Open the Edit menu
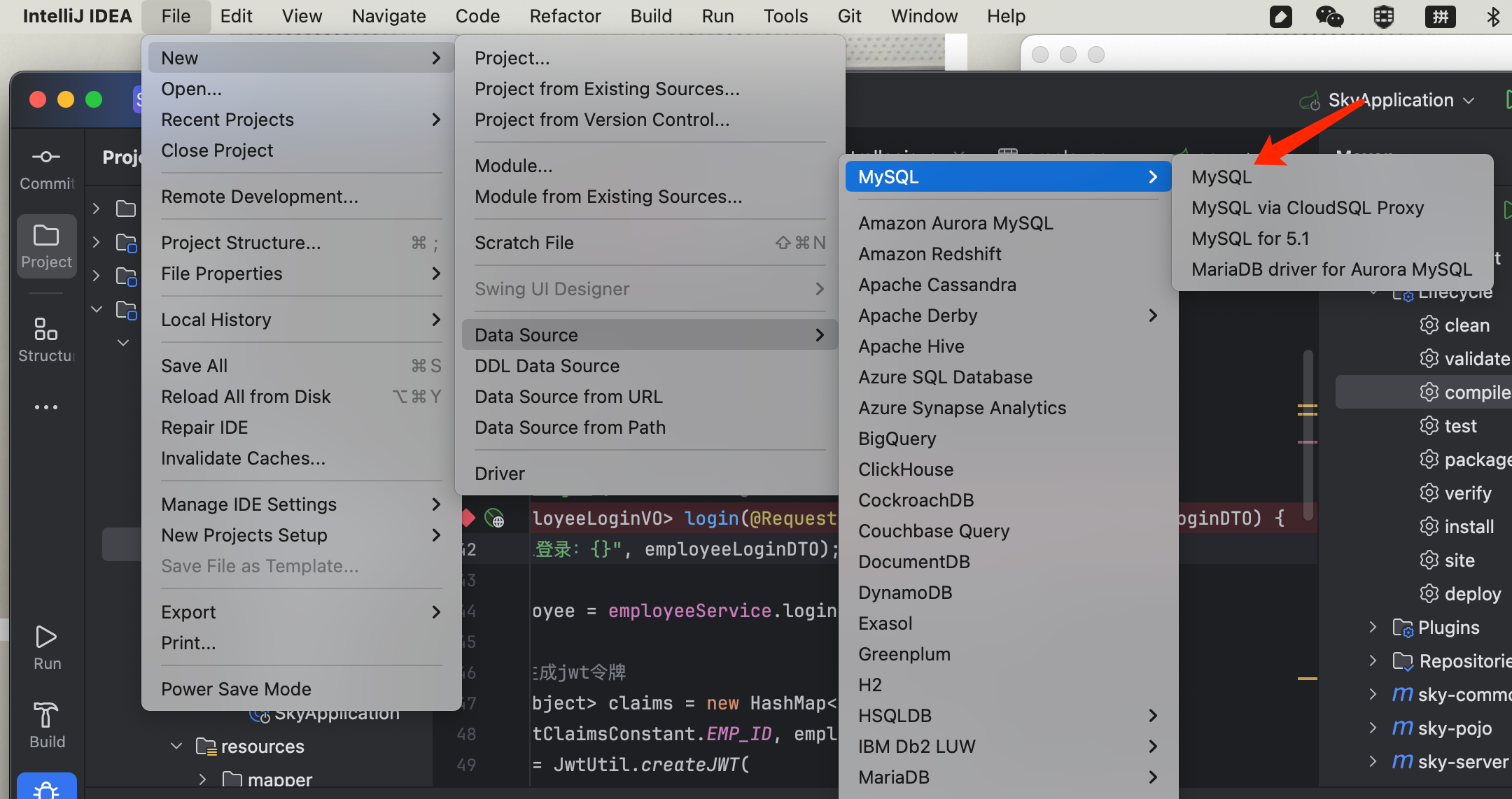This screenshot has height=799, width=1512. click(x=236, y=16)
